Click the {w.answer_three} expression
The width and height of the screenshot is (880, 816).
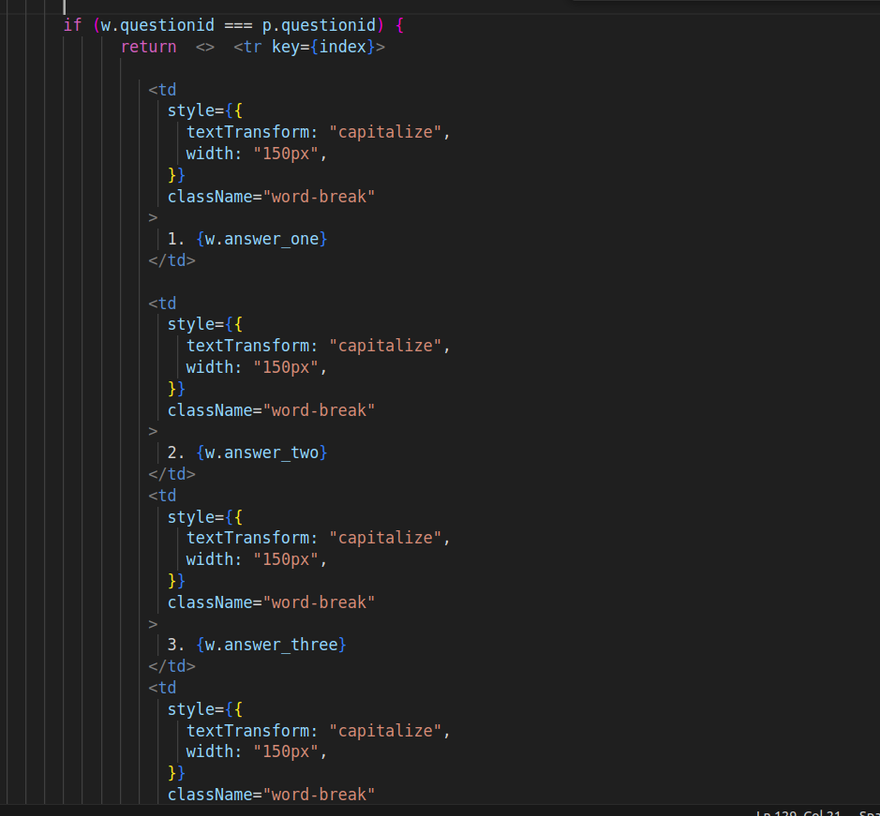click(x=271, y=645)
